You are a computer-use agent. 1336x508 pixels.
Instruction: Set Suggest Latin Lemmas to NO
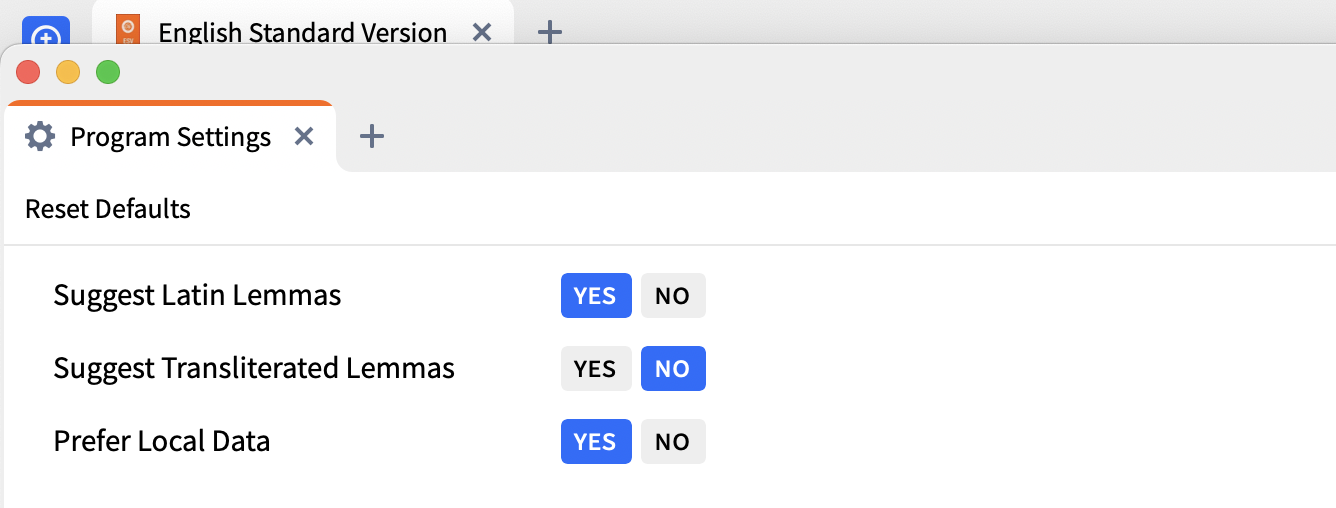672,296
